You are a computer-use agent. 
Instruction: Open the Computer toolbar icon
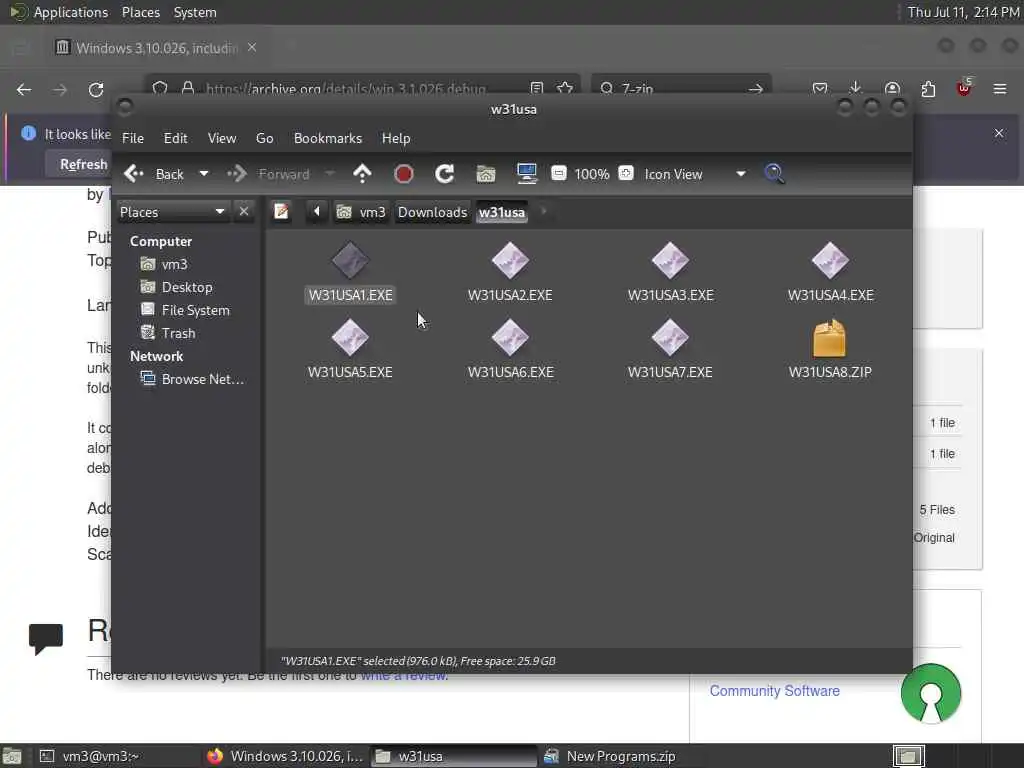(x=526, y=174)
